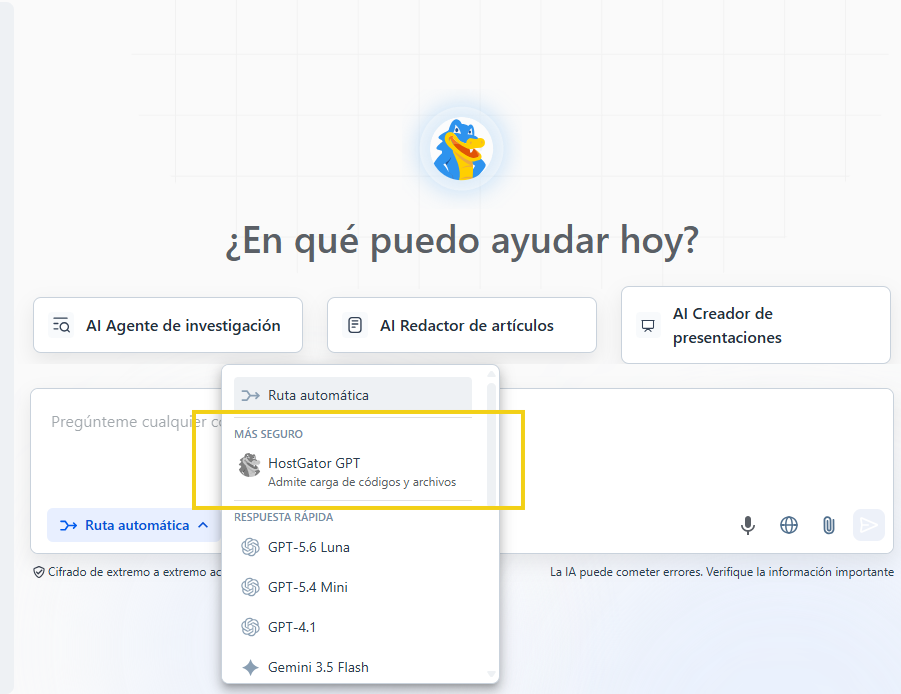
Task: Click the AI Creador de presentaciones slide icon
Action: [x=648, y=326]
